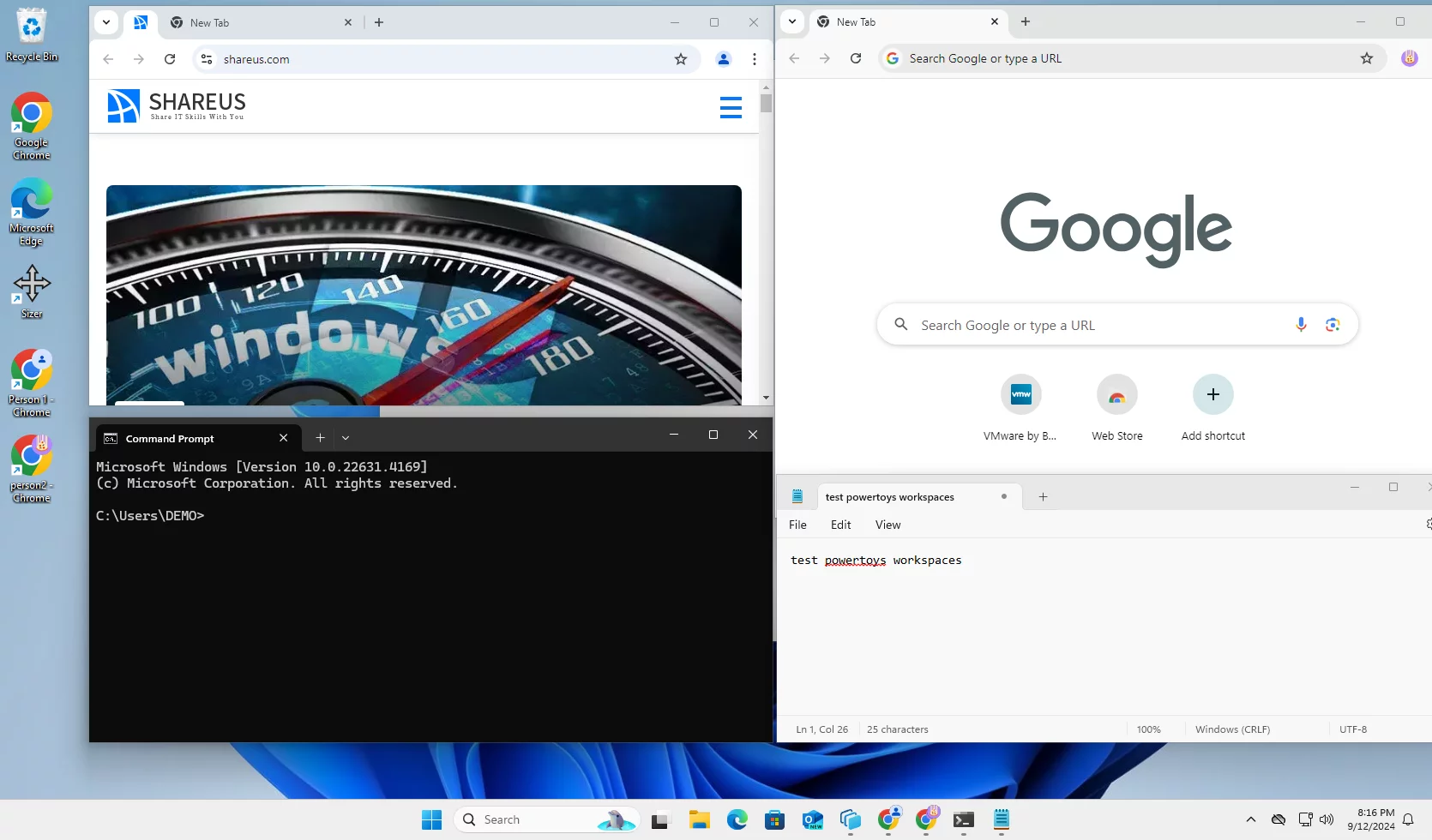Screen dimensions: 1432x840
Task: Open the three-dot menu in the left Chrome window
Action: pyautogui.click(x=755, y=59)
